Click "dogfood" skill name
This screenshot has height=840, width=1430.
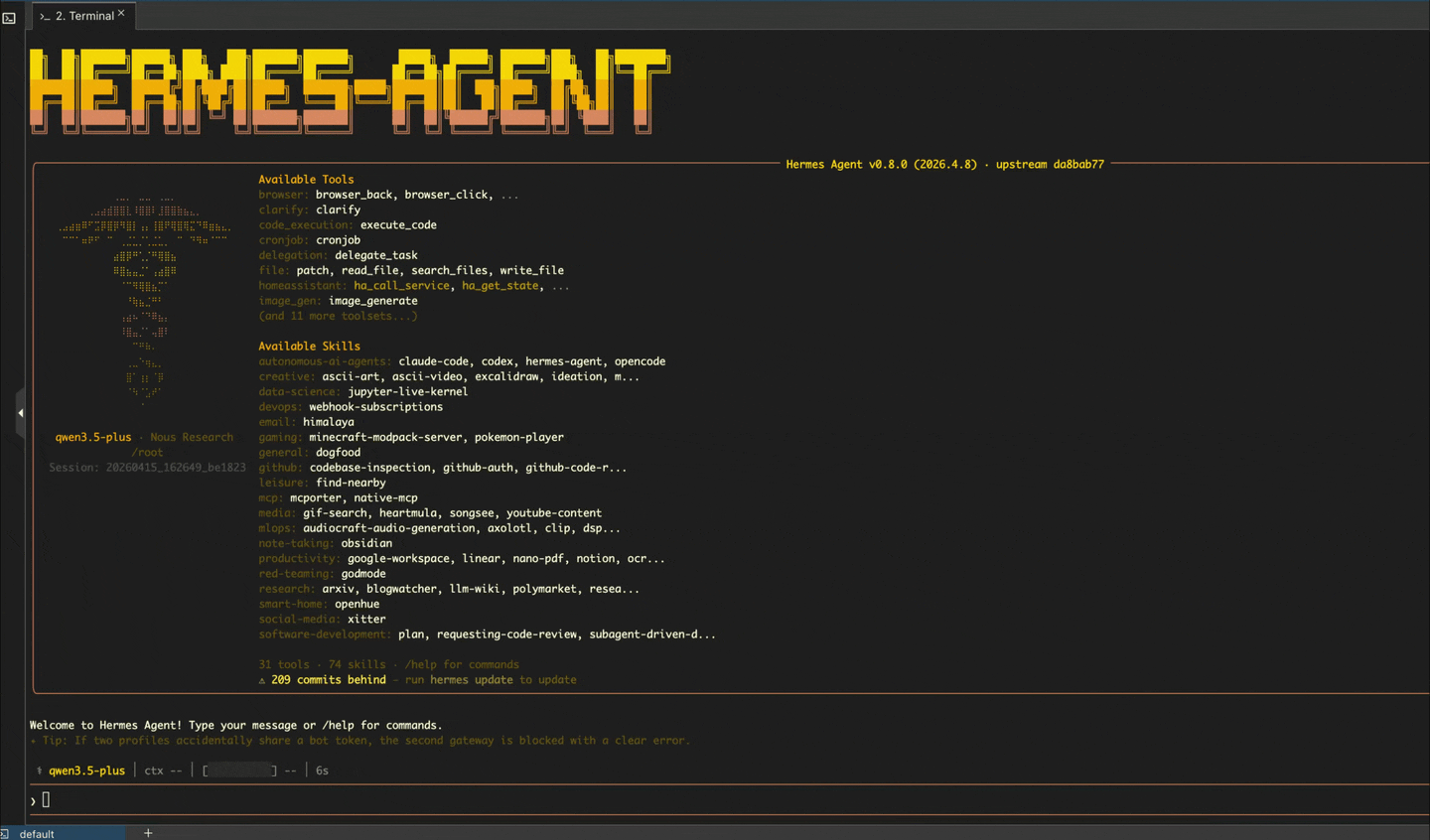338,453
